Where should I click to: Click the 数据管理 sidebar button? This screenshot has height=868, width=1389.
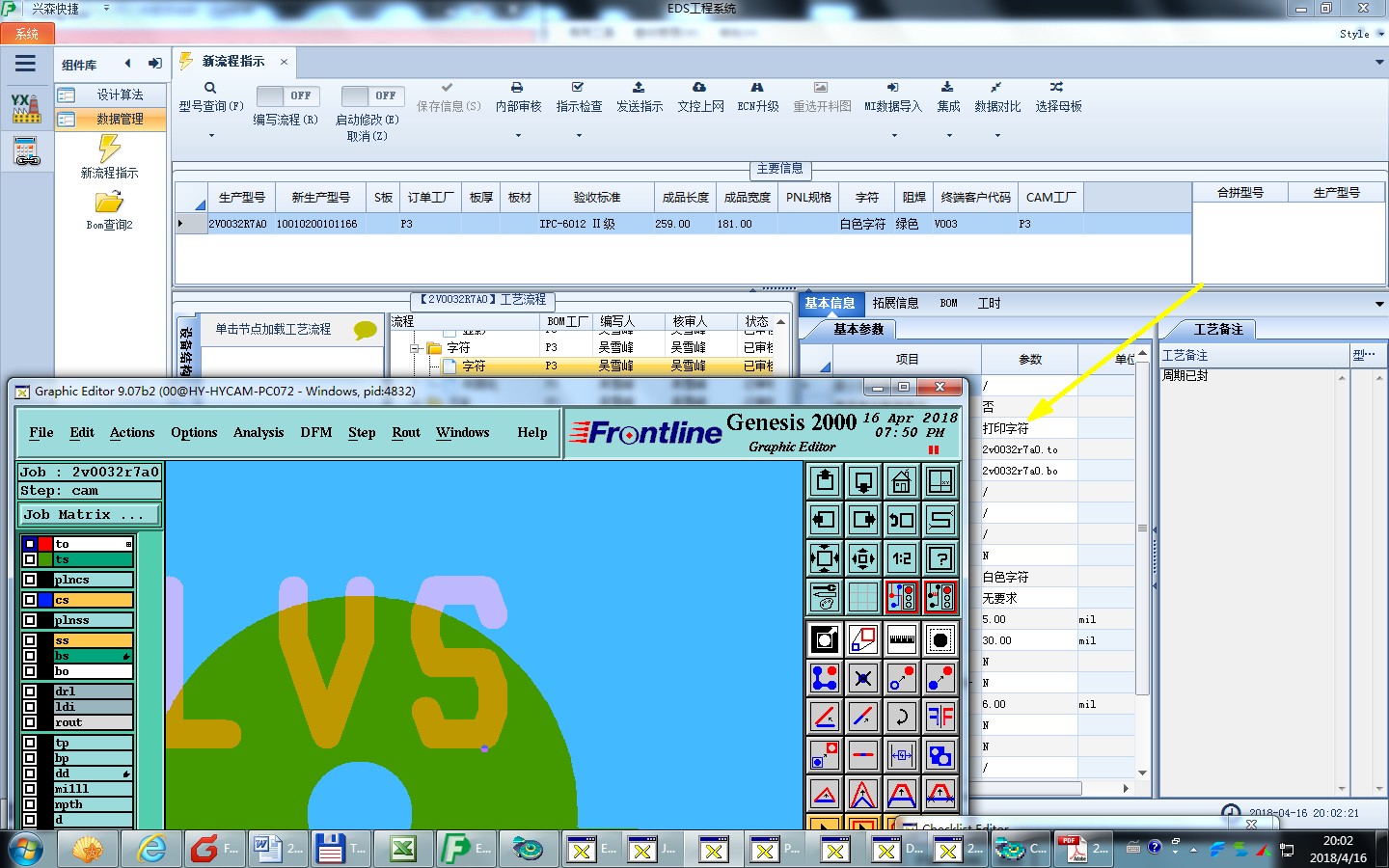tap(111, 119)
